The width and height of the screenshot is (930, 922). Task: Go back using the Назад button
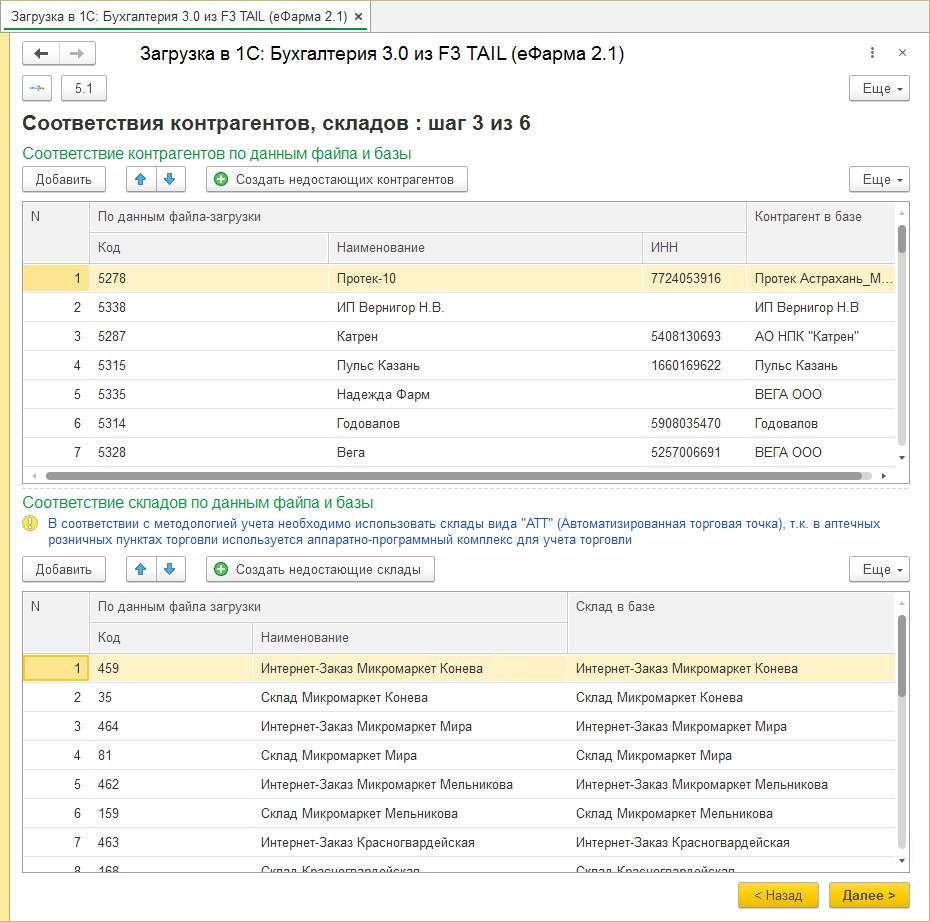tap(778, 895)
